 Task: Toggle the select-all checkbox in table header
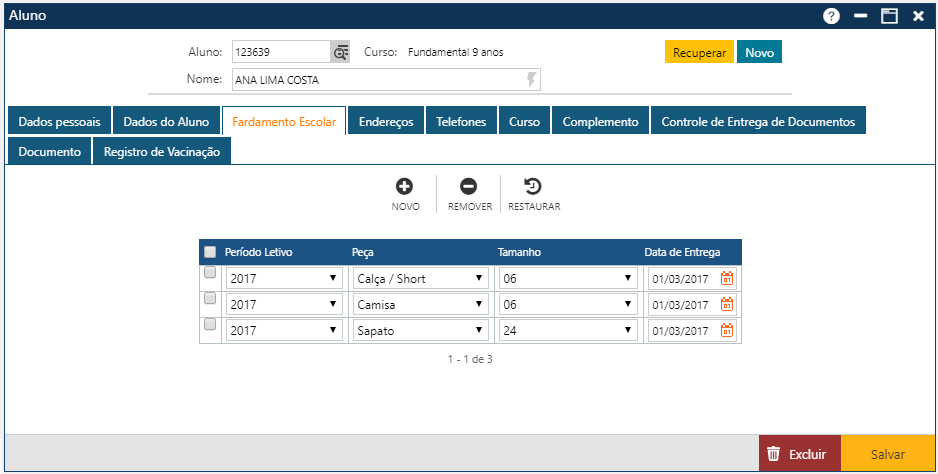click(x=210, y=252)
